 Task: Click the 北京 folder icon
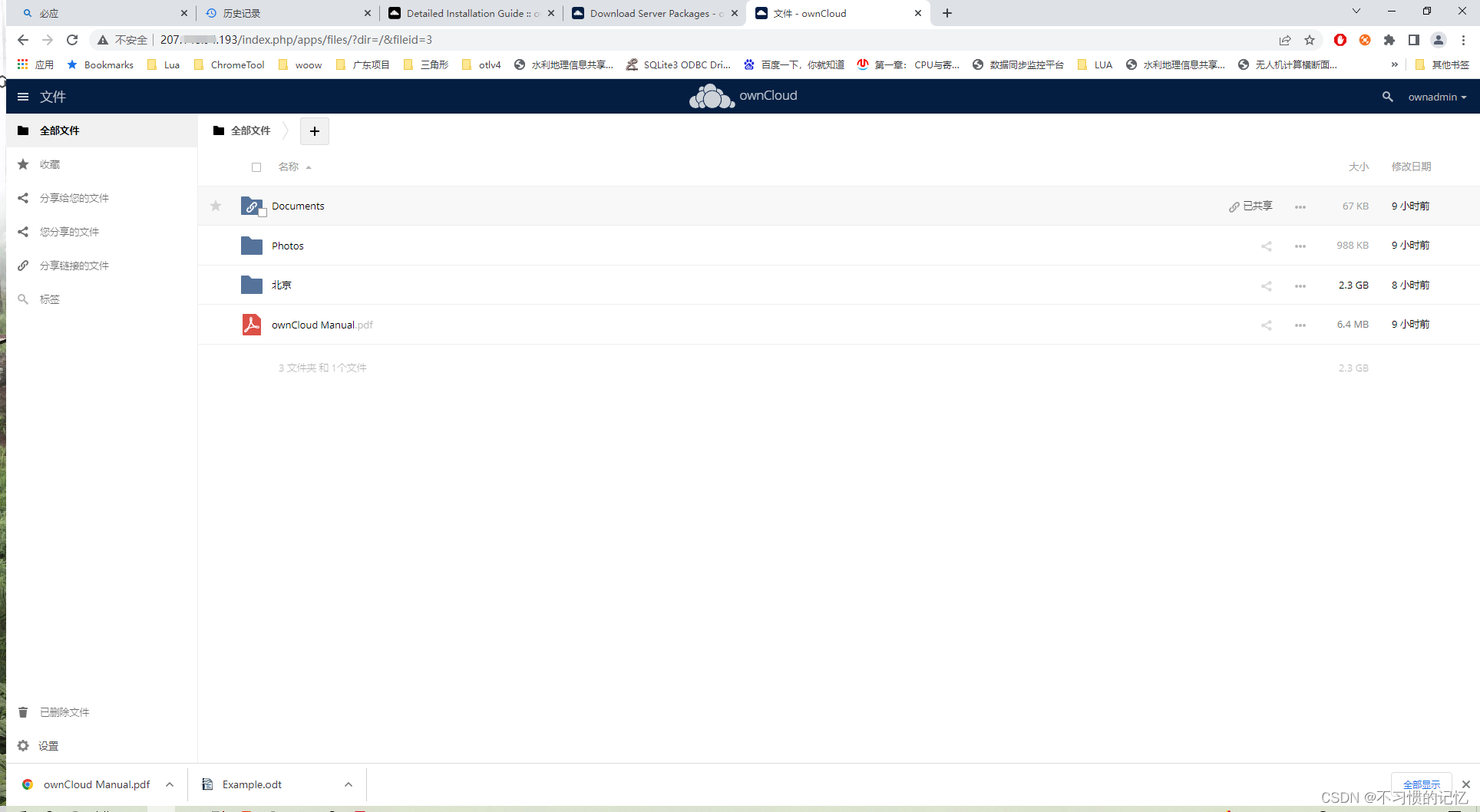252,285
